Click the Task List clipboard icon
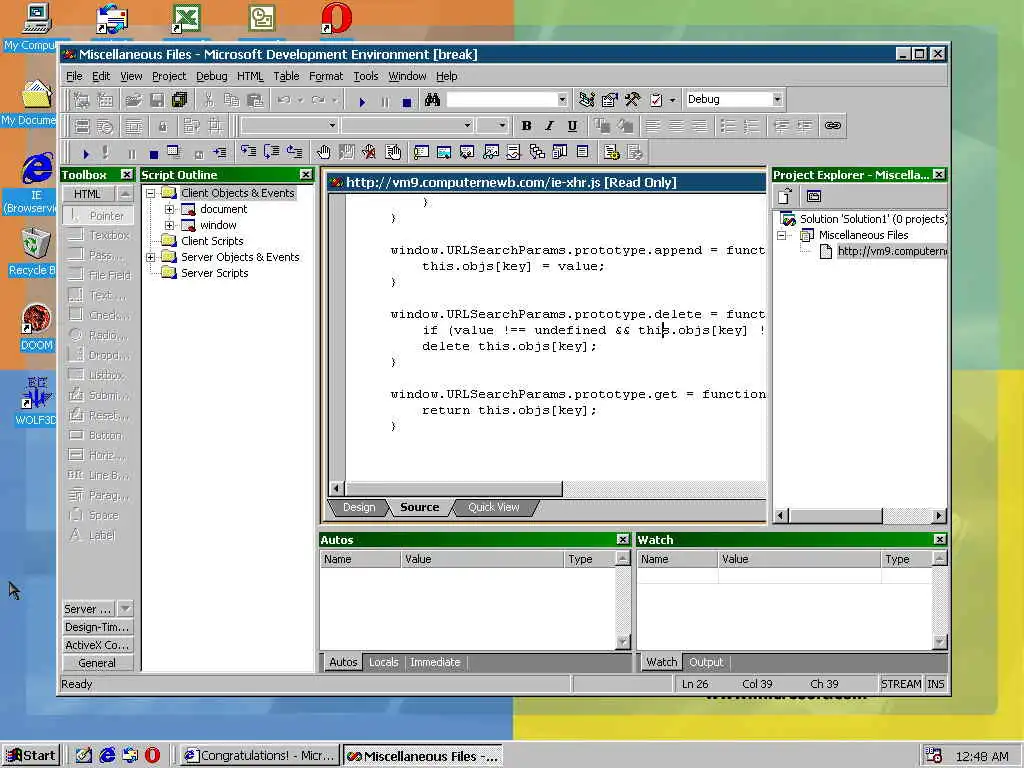The height and width of the screenshot is (768, 1024). click(x=656, y=100)
